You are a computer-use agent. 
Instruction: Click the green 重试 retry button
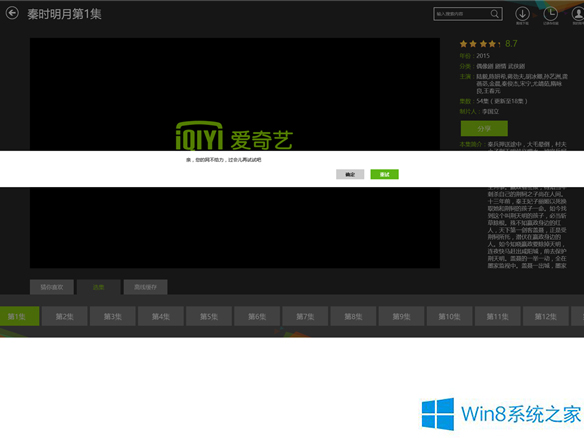pyautogui.click(x=384, y=174)
